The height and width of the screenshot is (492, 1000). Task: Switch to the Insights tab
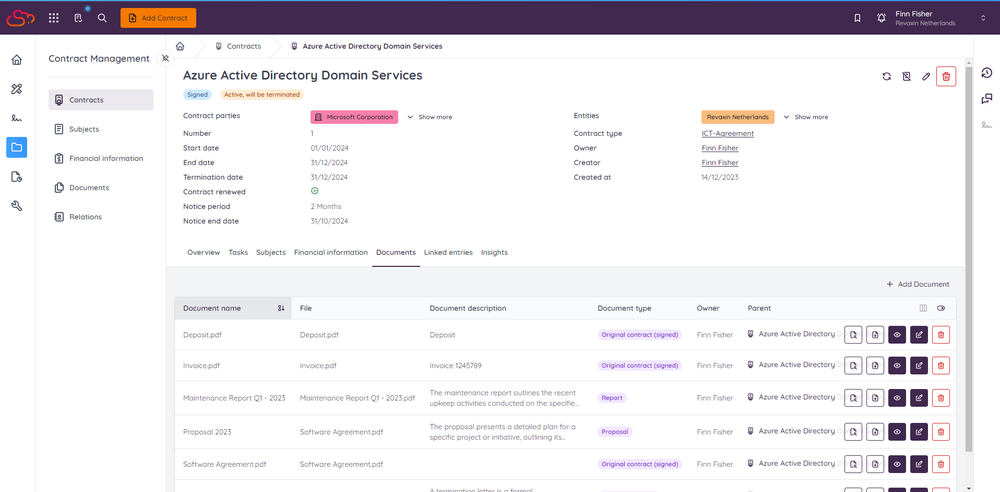(x=494, y=253)
